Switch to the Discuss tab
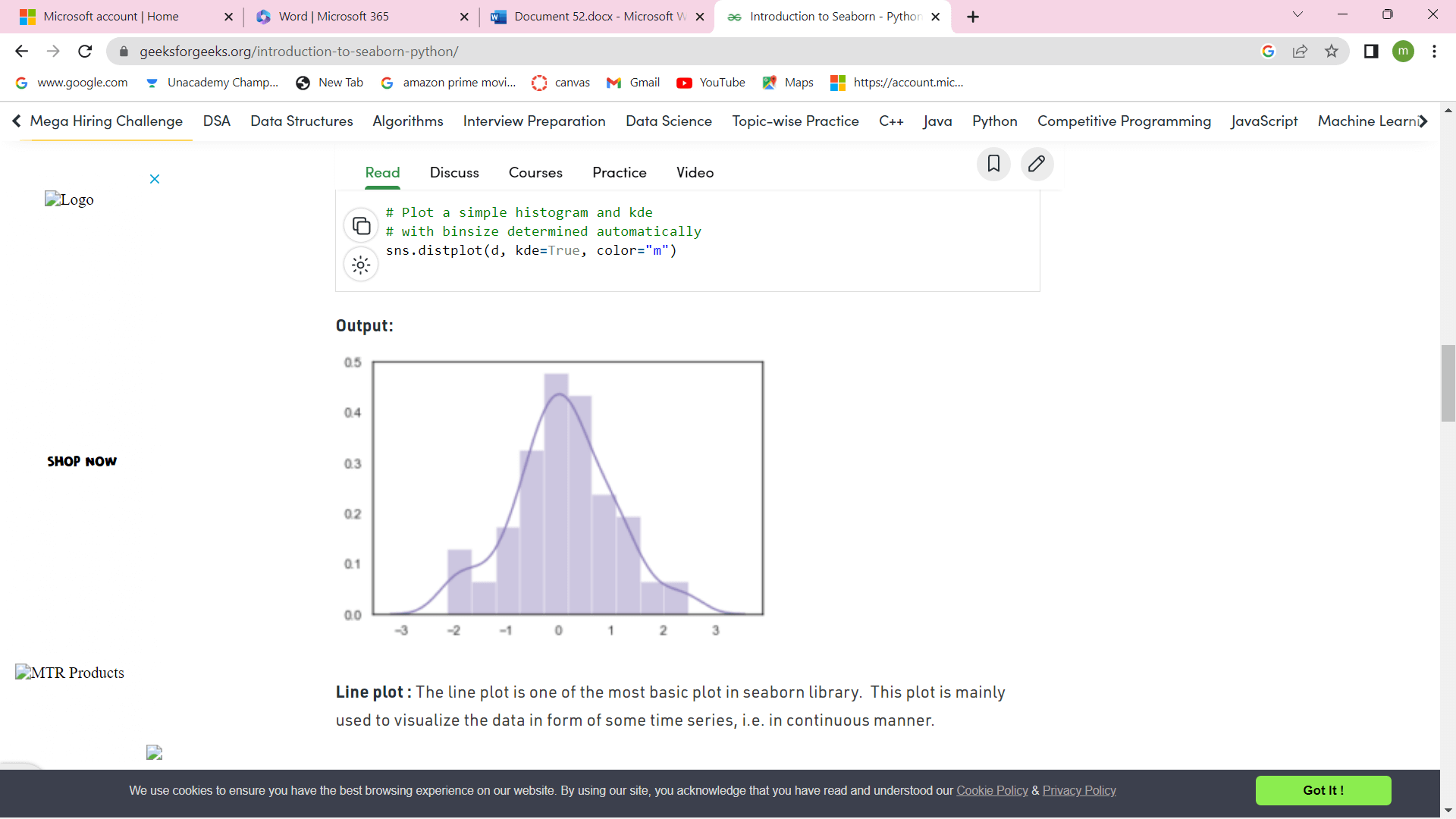The width and height of the screenshot is (1456, 819). (454, 172)
